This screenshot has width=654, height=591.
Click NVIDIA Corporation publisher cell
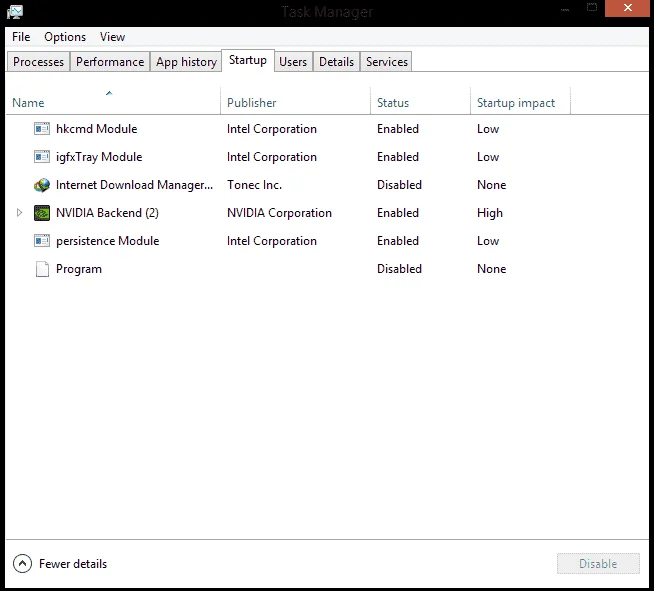(279, 213)
